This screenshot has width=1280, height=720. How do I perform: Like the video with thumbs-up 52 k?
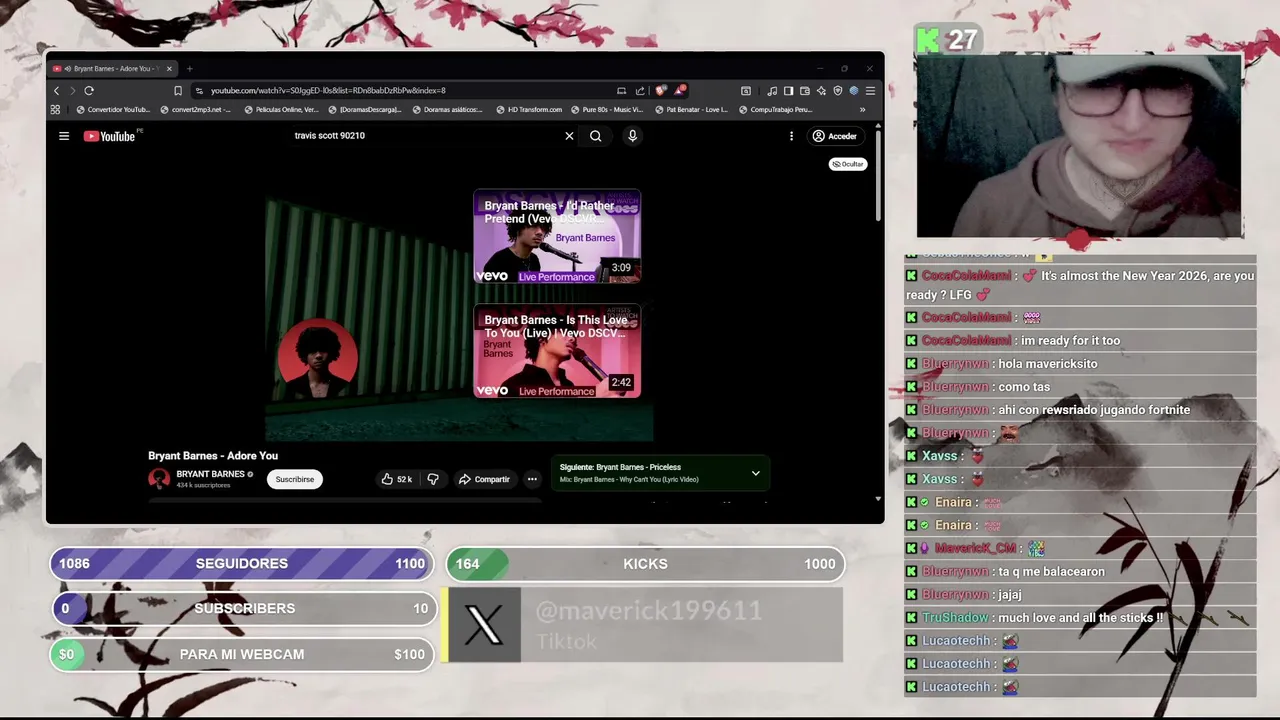pos(396,479)
